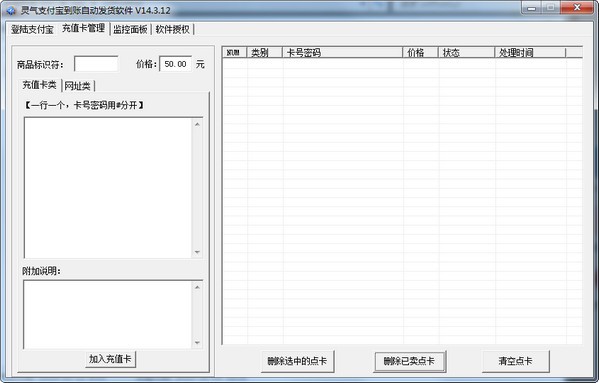Click down arrow of card list scrollbar

click(x=197, y=252)
